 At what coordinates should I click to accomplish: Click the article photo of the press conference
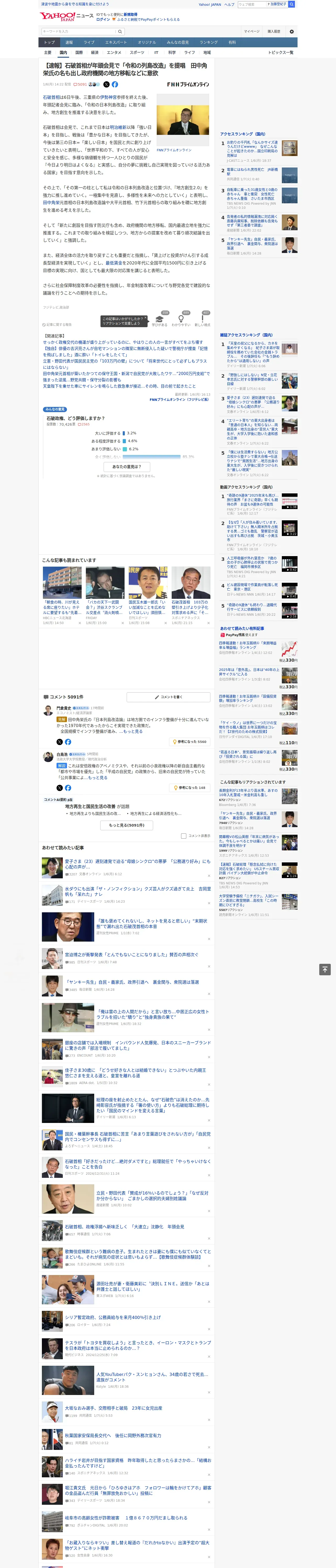click(x=182, y=120)
